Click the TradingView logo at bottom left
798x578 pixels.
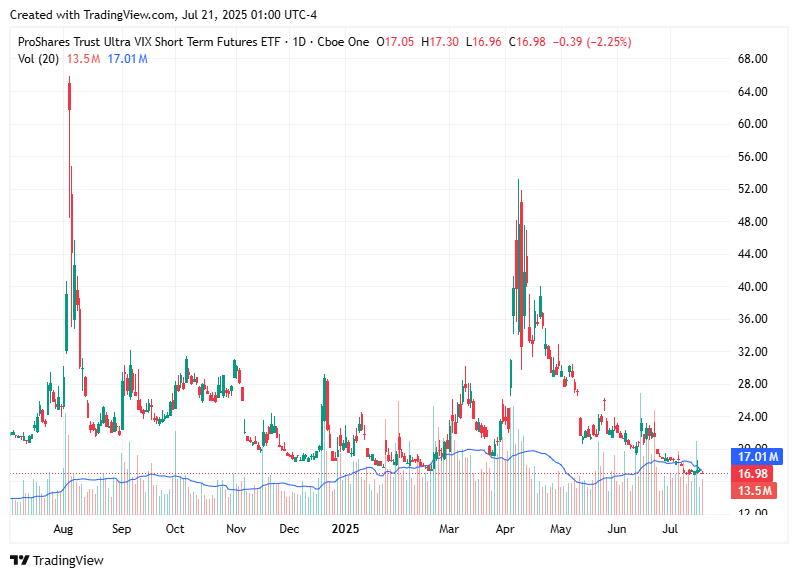tap(56, 560)
